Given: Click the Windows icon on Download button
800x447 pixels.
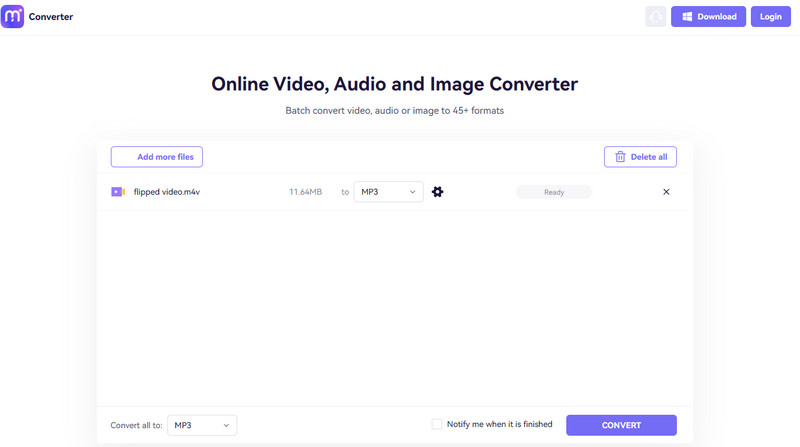Looking at the screenshot, I should [686, 17].
